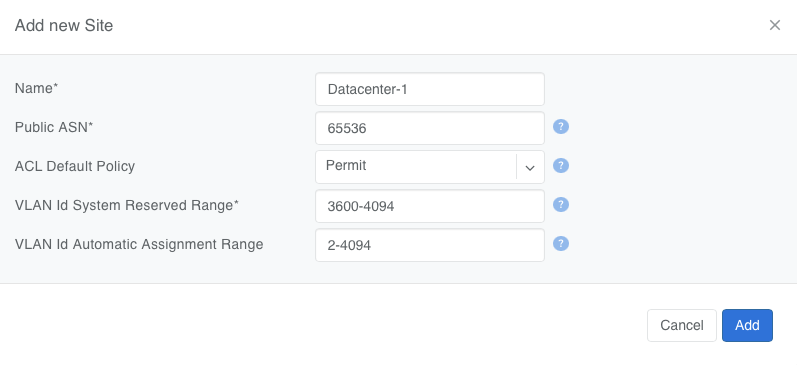Click the VLAN Id Automatic Assignment Range label

click(x=139, y=244)
